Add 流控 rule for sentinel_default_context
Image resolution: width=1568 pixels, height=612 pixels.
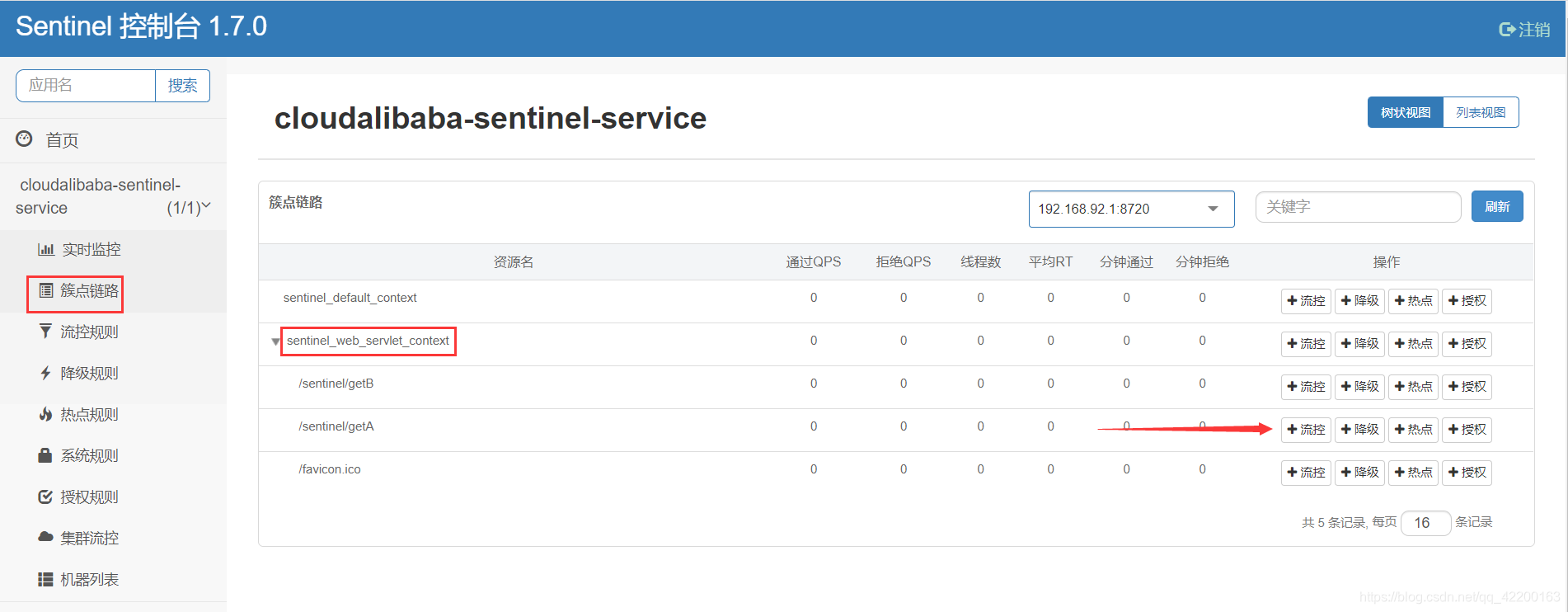pyautogui.click(x=1306, y=301)
